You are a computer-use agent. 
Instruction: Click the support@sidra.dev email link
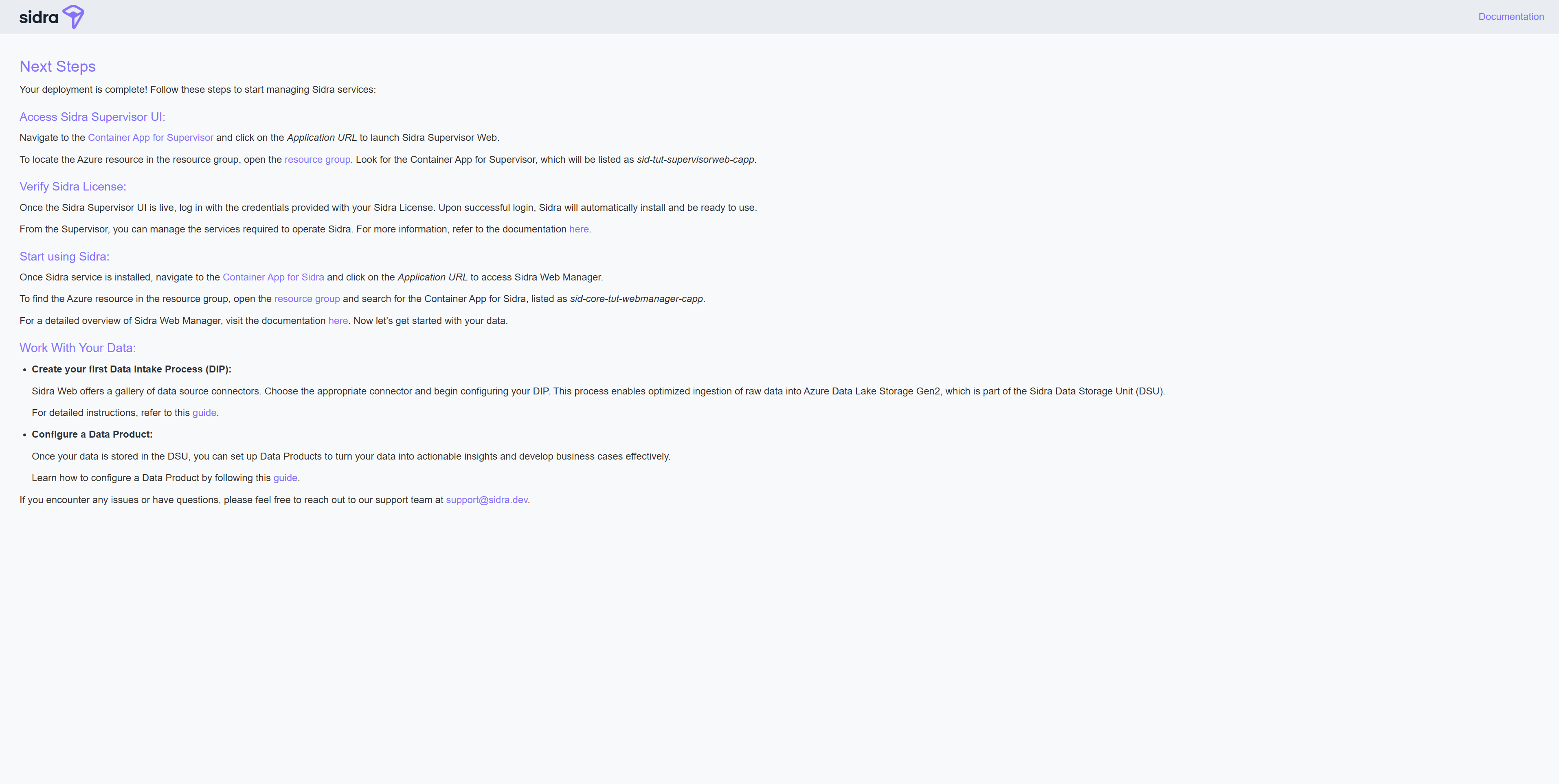[x=487, y=500]
